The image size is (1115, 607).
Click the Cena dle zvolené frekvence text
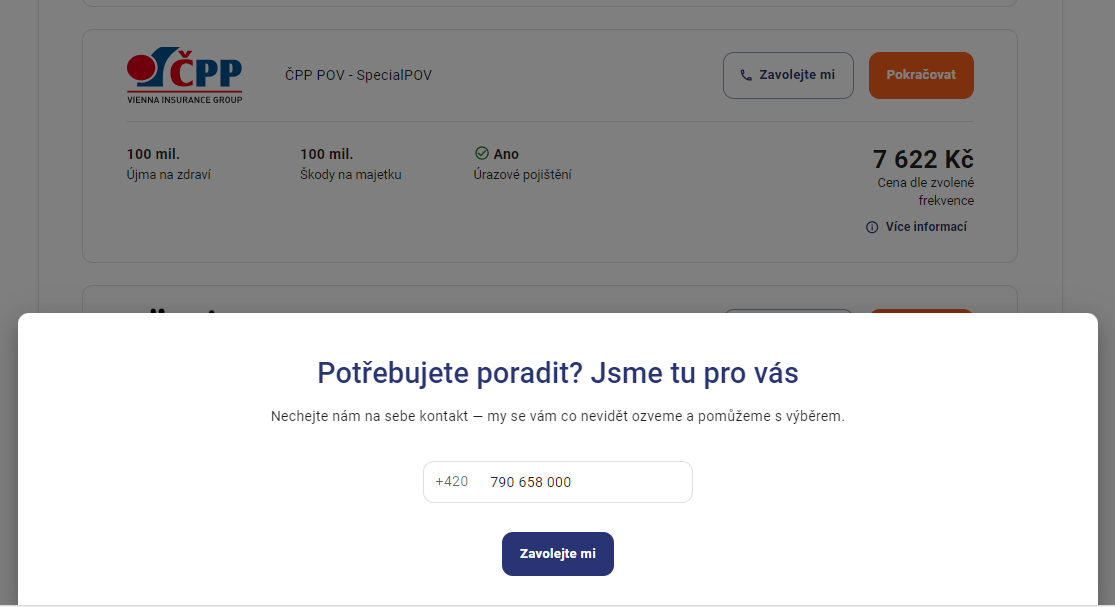point(925,192)
